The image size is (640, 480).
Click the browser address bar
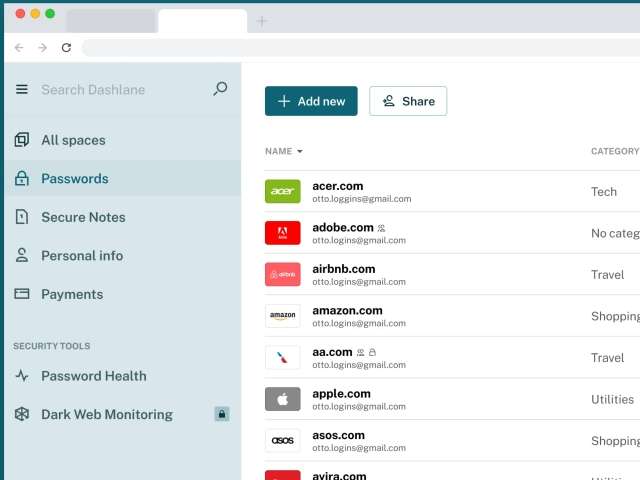[361, 48]
